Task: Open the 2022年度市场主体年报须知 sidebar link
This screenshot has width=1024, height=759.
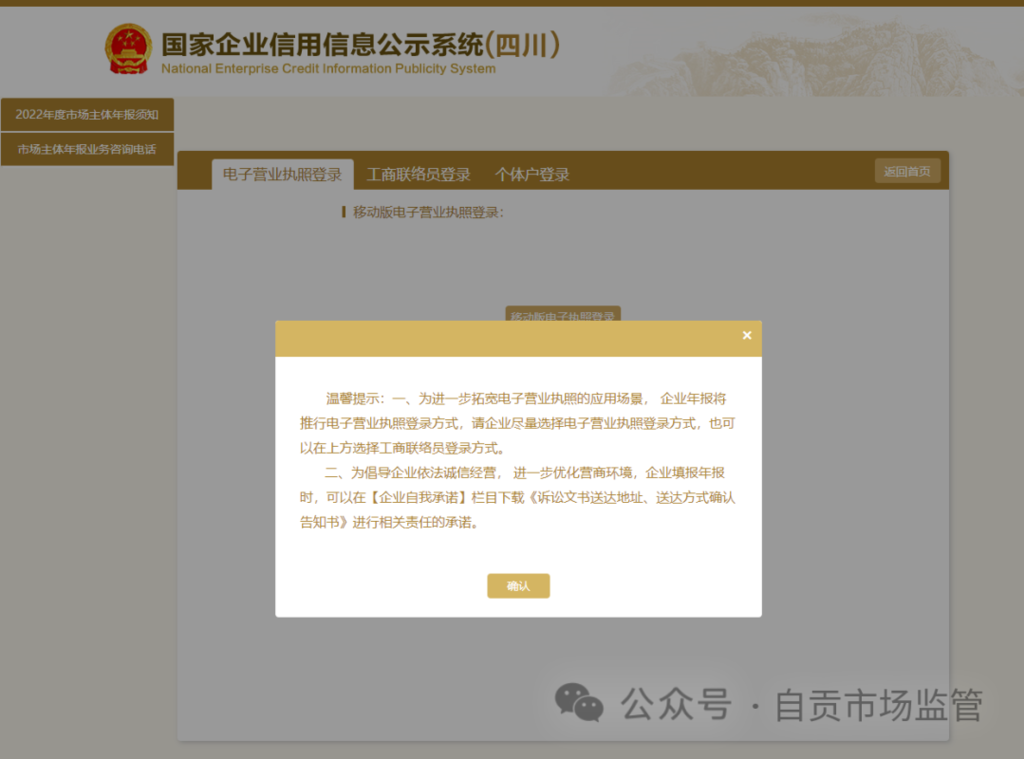Action: 87,115
